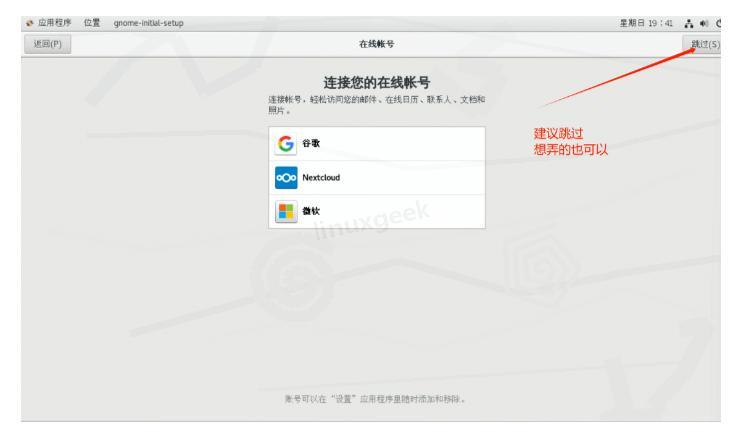742x438 pixels.
Task: Click the Google logo icon
Action: pos(287,144)
